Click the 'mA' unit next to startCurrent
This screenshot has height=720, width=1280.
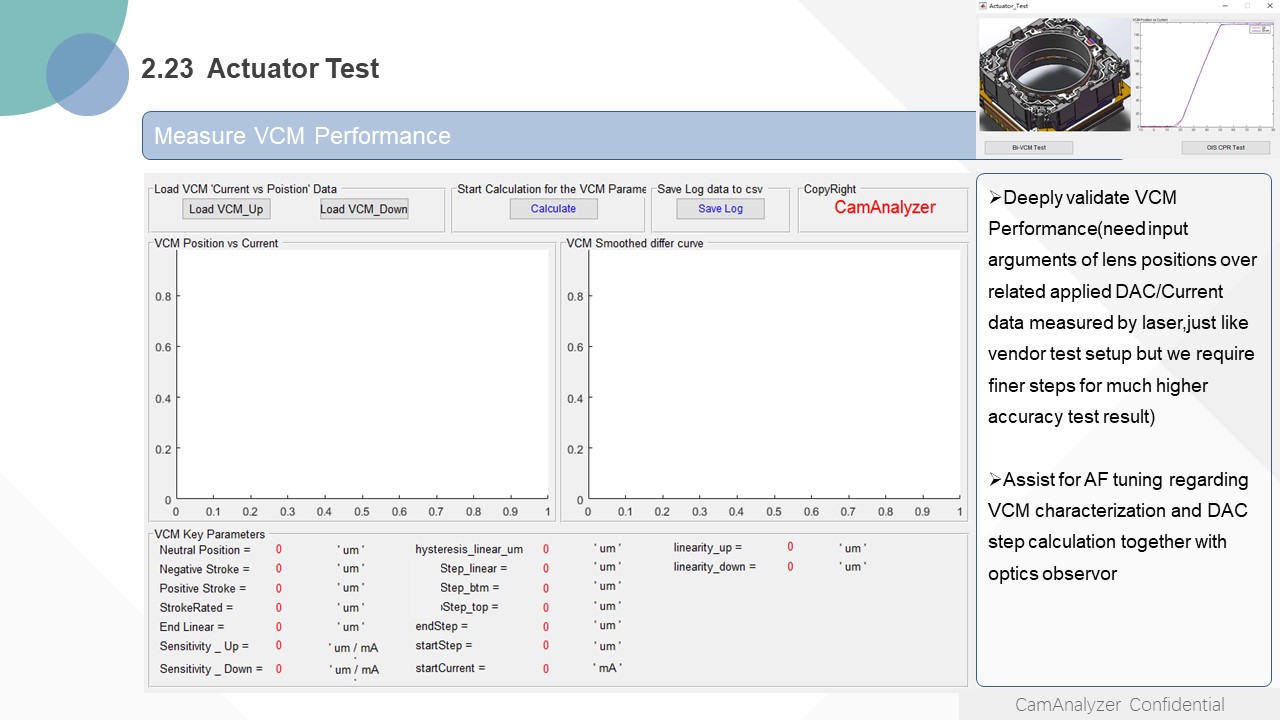point(607,667)
